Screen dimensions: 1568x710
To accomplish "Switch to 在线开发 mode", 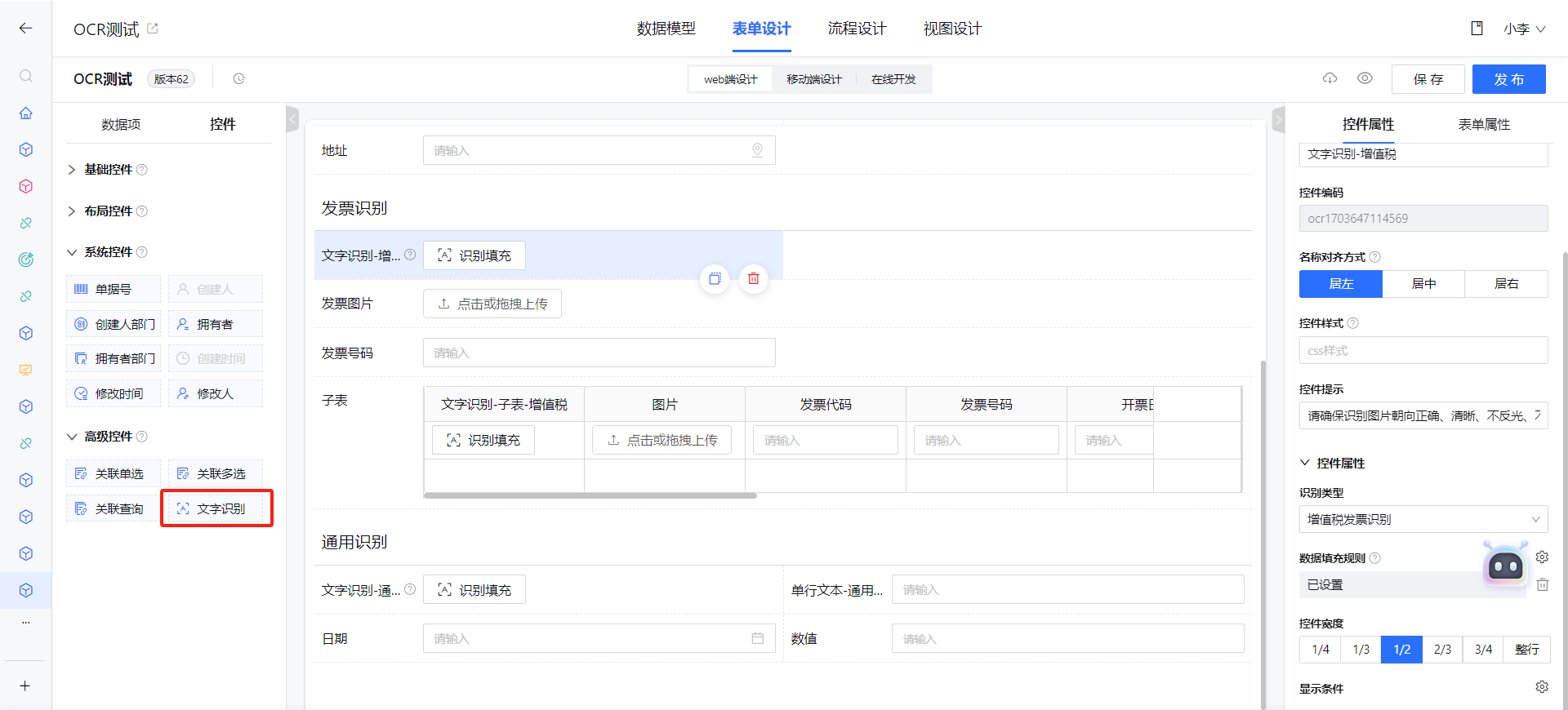I will pyautogui.click(x=893, y=79).
